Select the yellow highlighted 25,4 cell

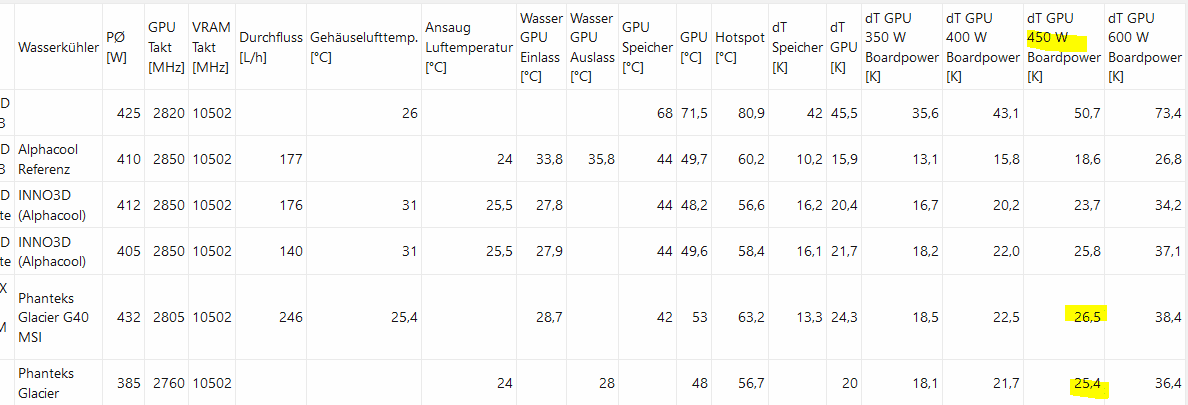pos(1084,383)
